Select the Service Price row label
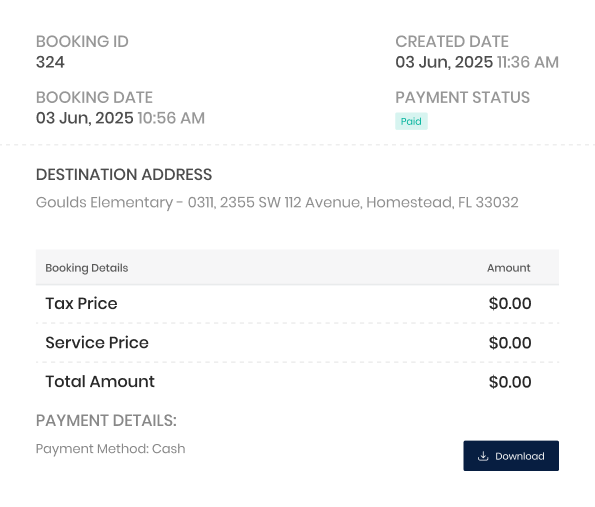Screen dimensions: 595x507 97,343
